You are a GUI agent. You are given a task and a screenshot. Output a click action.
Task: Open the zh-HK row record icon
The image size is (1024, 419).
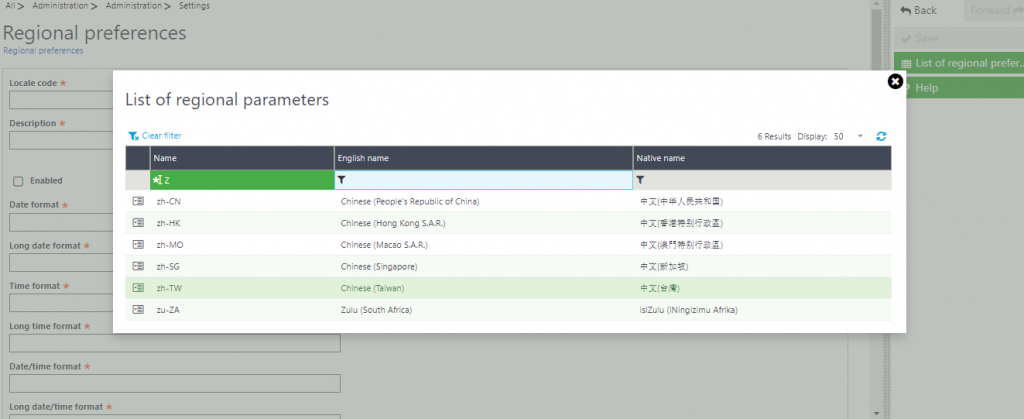coord(138,223)
